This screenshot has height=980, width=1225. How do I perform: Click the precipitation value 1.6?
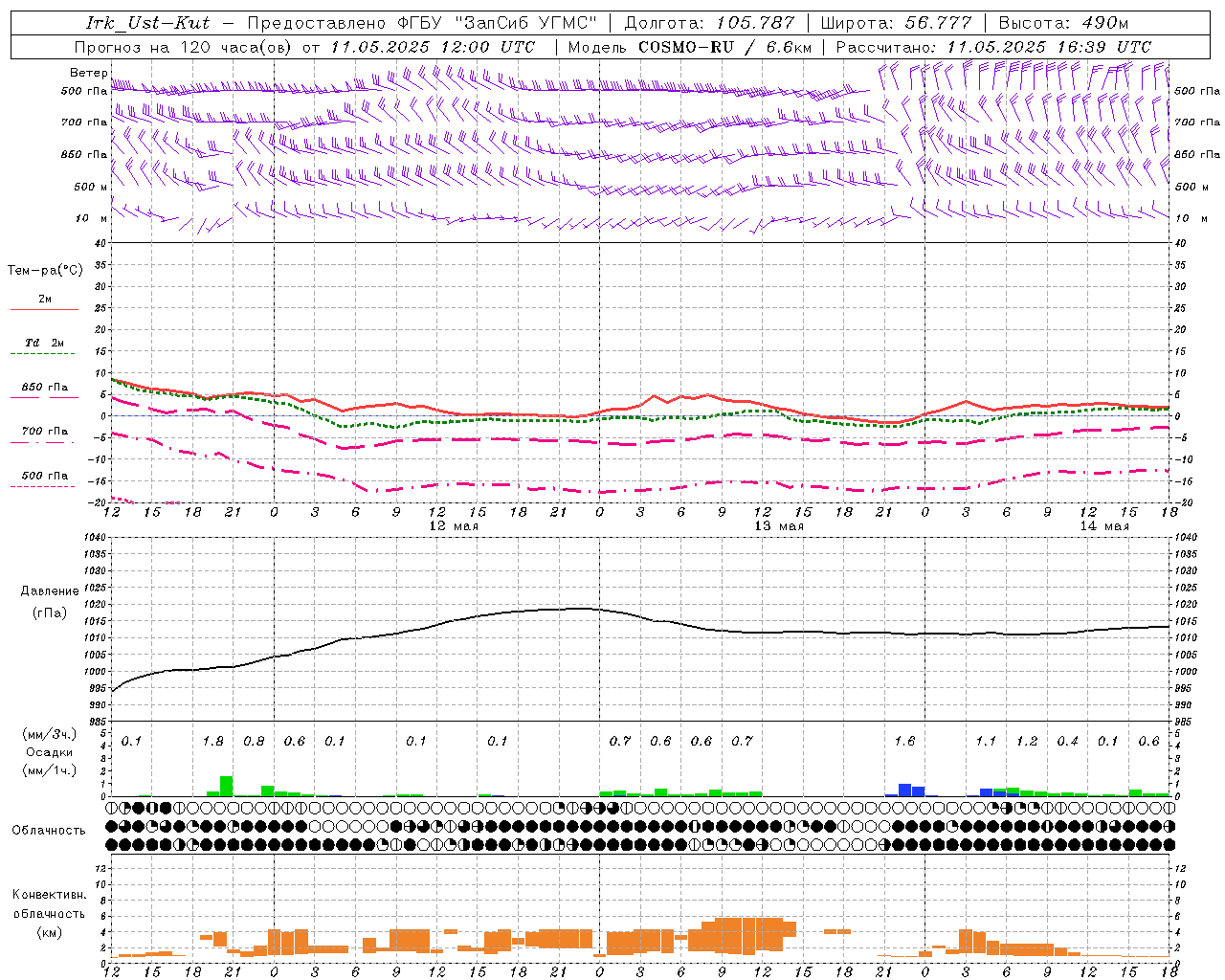point(904,742)
